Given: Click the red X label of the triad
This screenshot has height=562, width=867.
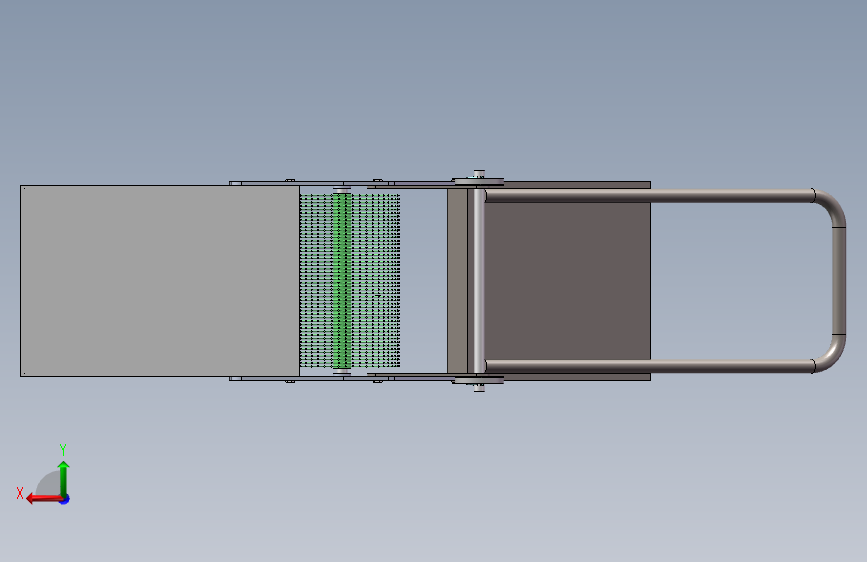Looking at the screenshot, I should point(20,493).
